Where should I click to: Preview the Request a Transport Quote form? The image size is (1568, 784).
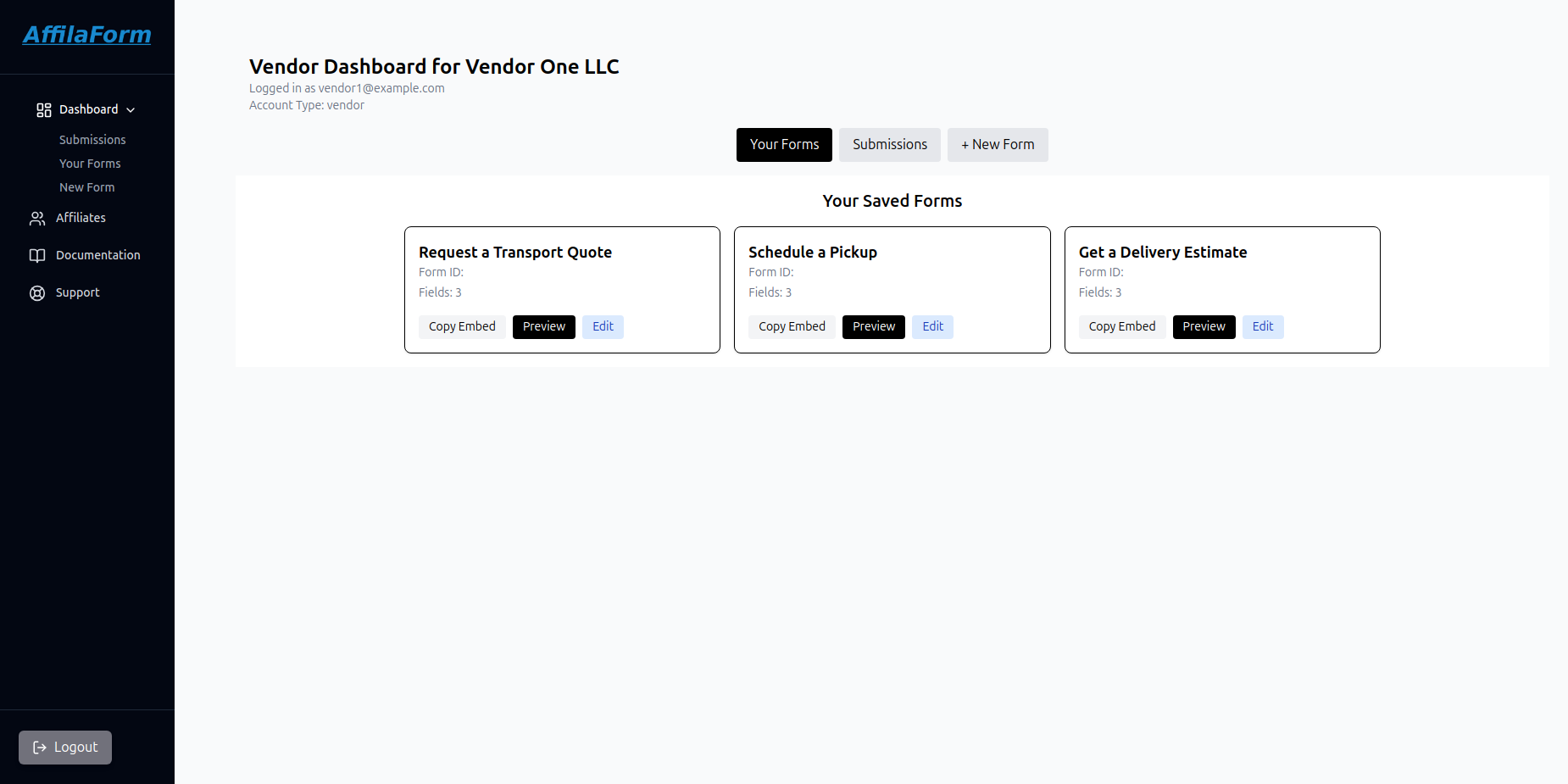coord(544,327)
